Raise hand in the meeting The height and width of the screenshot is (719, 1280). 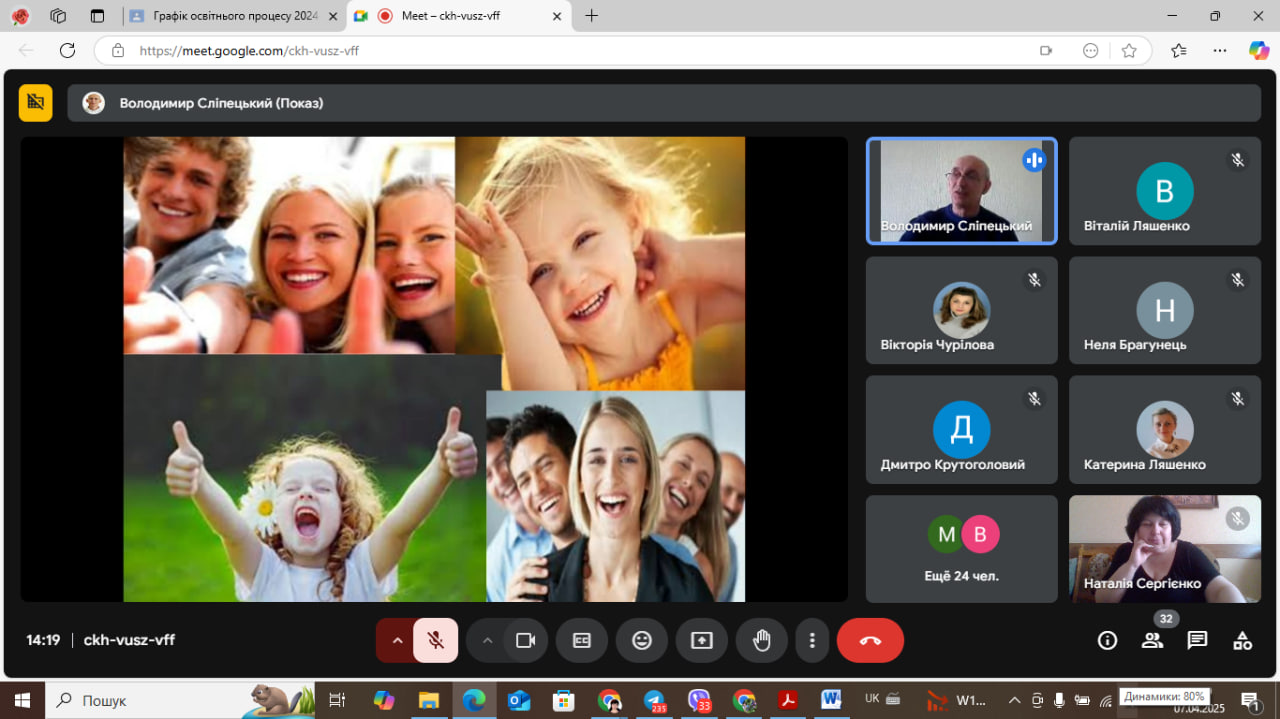762,641
